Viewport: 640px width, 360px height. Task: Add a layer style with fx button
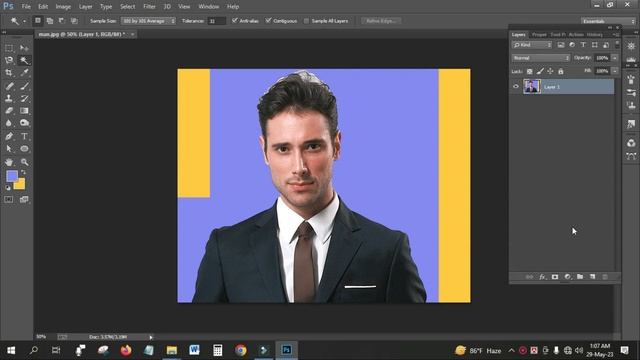point(542,277)
